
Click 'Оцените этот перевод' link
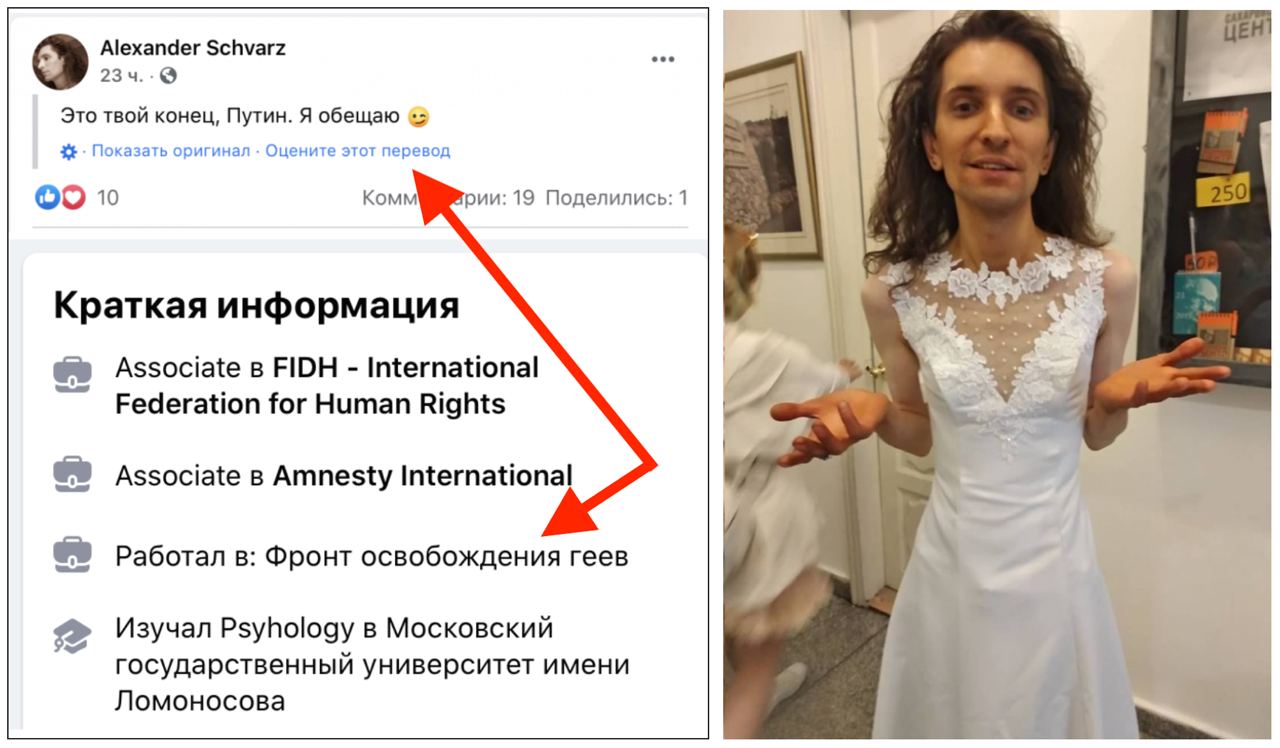pyautogui.click(x=358, y=151)
